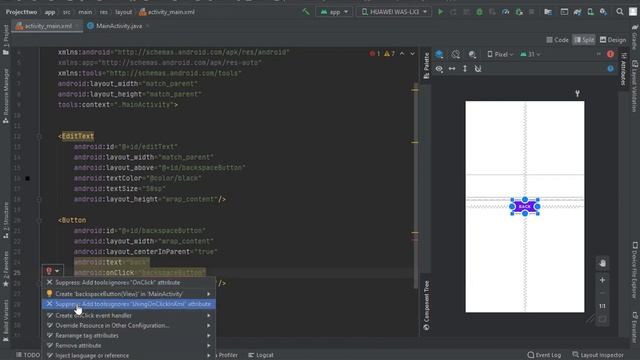This screenshot has height=360, width=640.
Task: Toggle night mode preview icon
Action: pyautogui.click(x=472, y=54)
